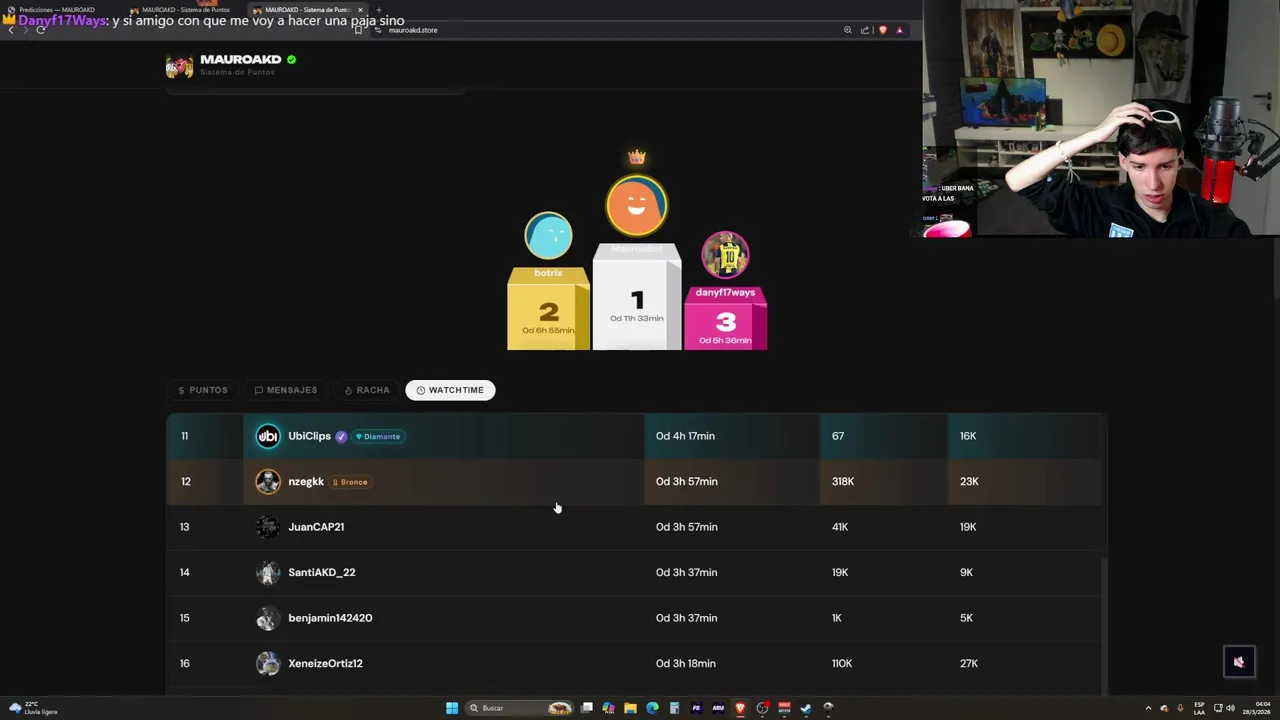Select the MENSAJES leaderboard tab

pyautogui.click(x=286, y=390)
